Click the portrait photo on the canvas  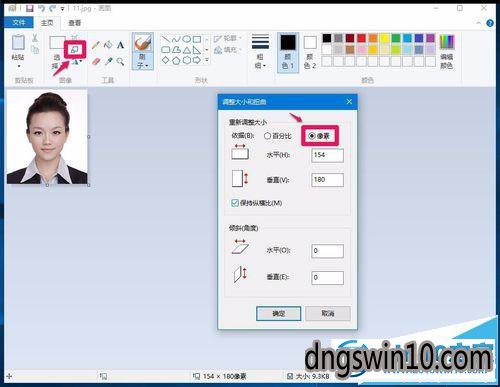47,137
